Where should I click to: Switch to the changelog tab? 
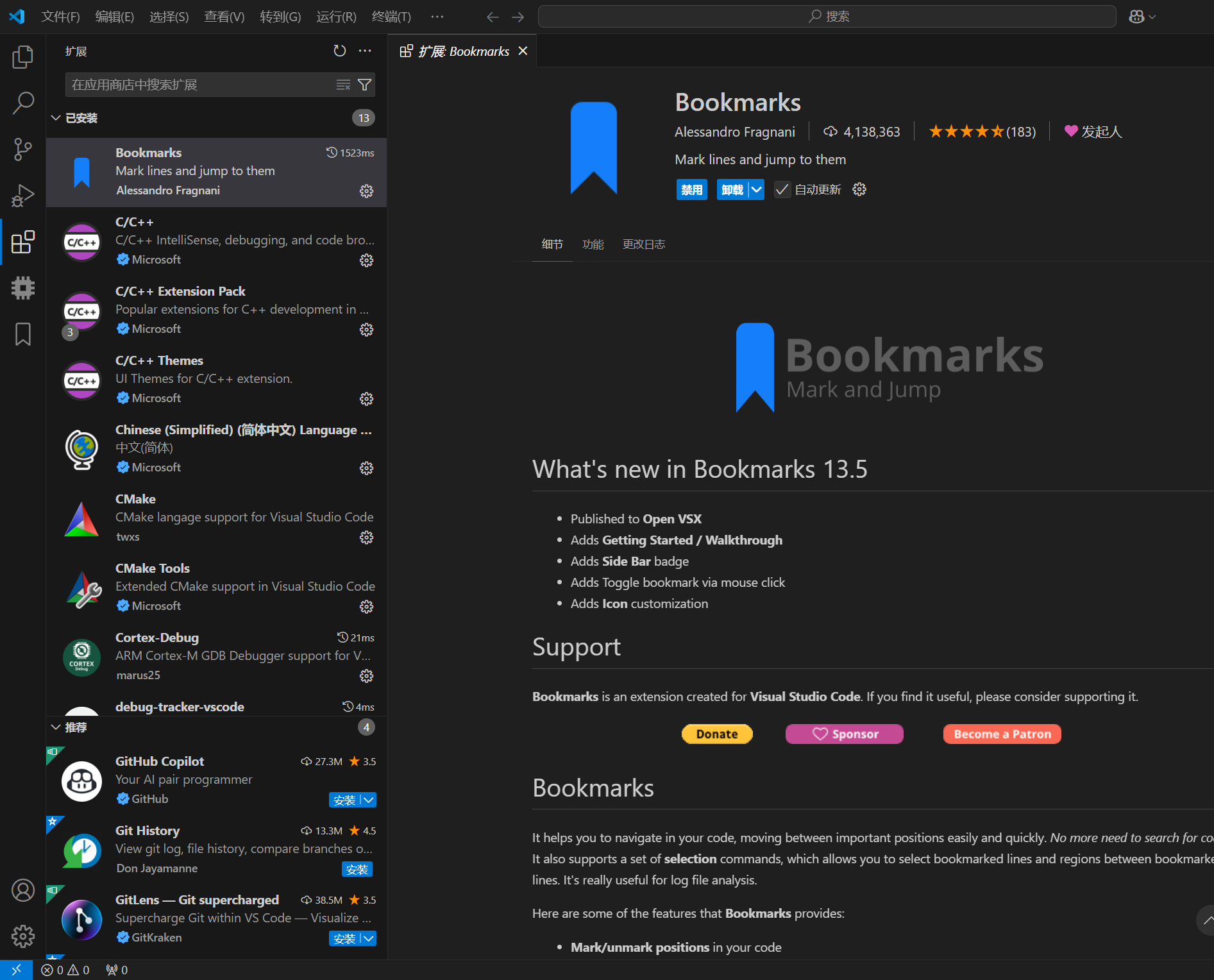(x=643, y=244)
